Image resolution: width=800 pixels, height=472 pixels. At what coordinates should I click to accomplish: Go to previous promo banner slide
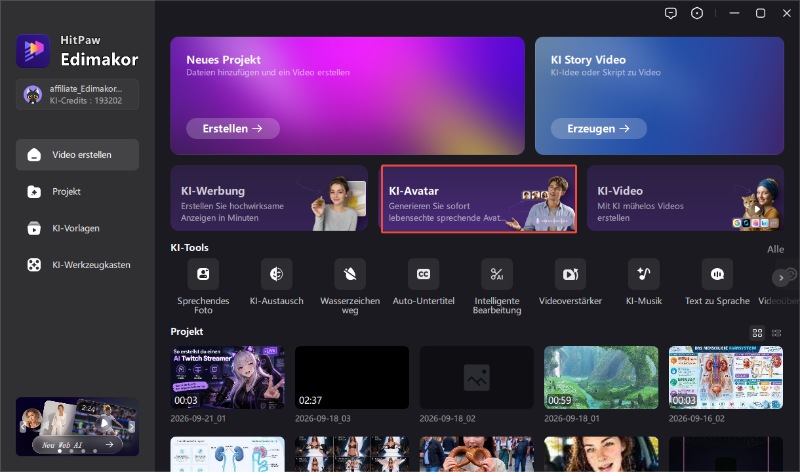(x=22, y=427)
